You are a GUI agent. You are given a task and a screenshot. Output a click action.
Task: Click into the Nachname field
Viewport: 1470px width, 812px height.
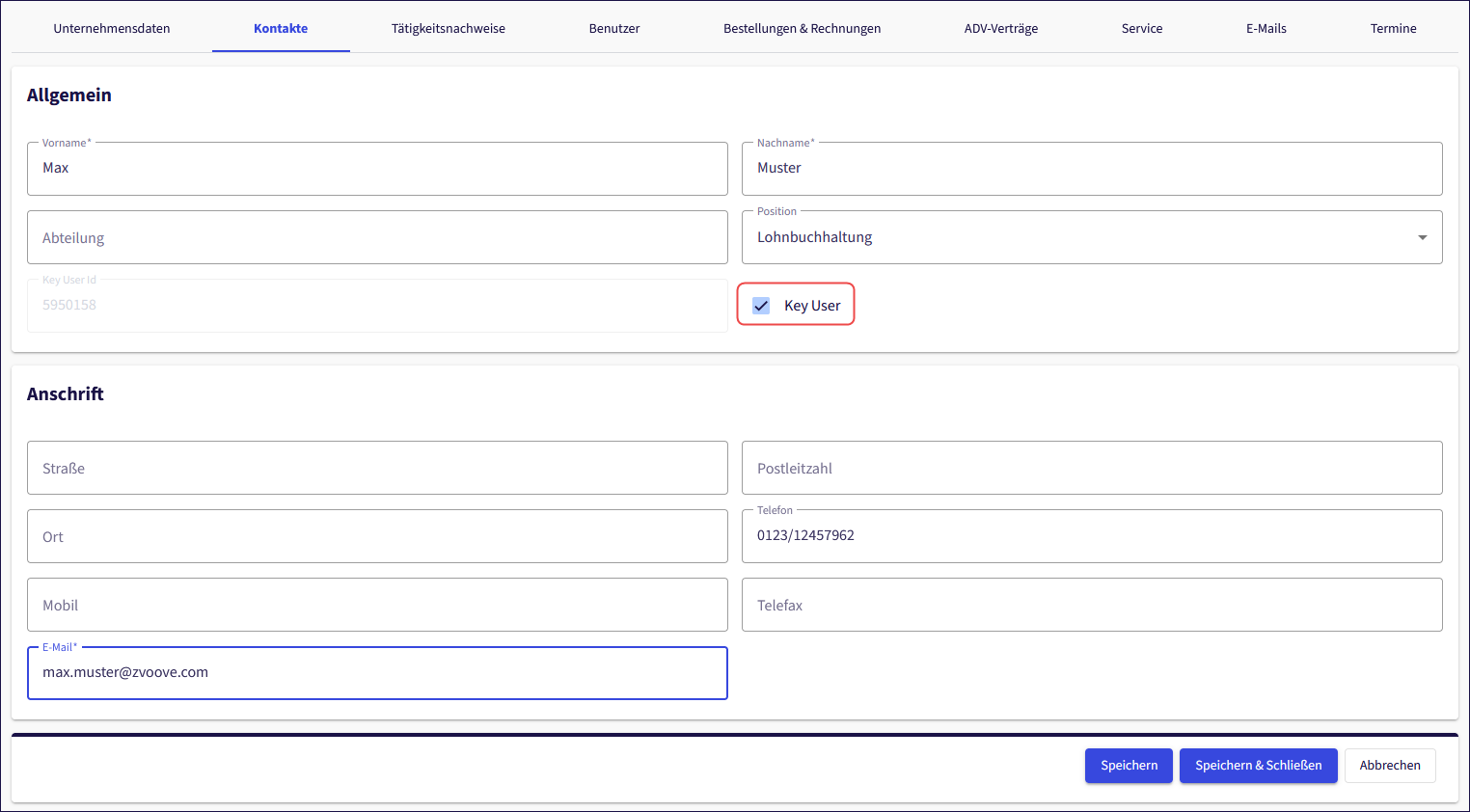(x=1091, y=169)
